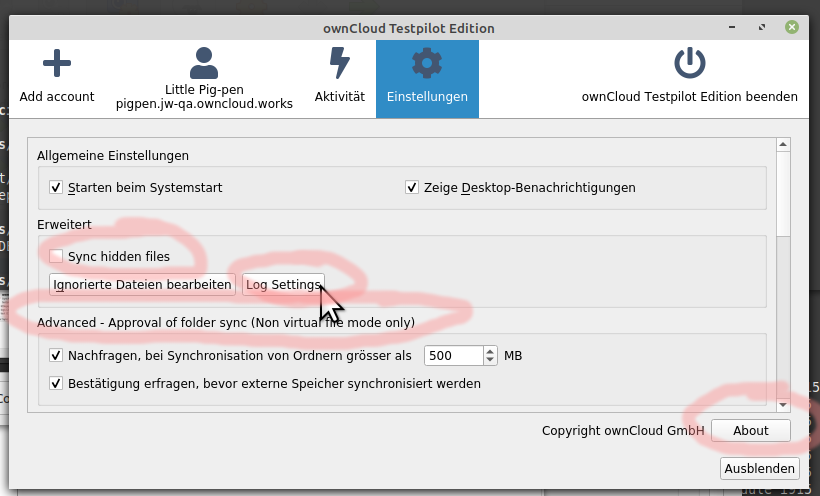Image resolution: width=820 pixels, height=496 pixels.
Task: Toggle Bestätigung erfragen externe Speicher checkbox
Action: pos(56,384)
